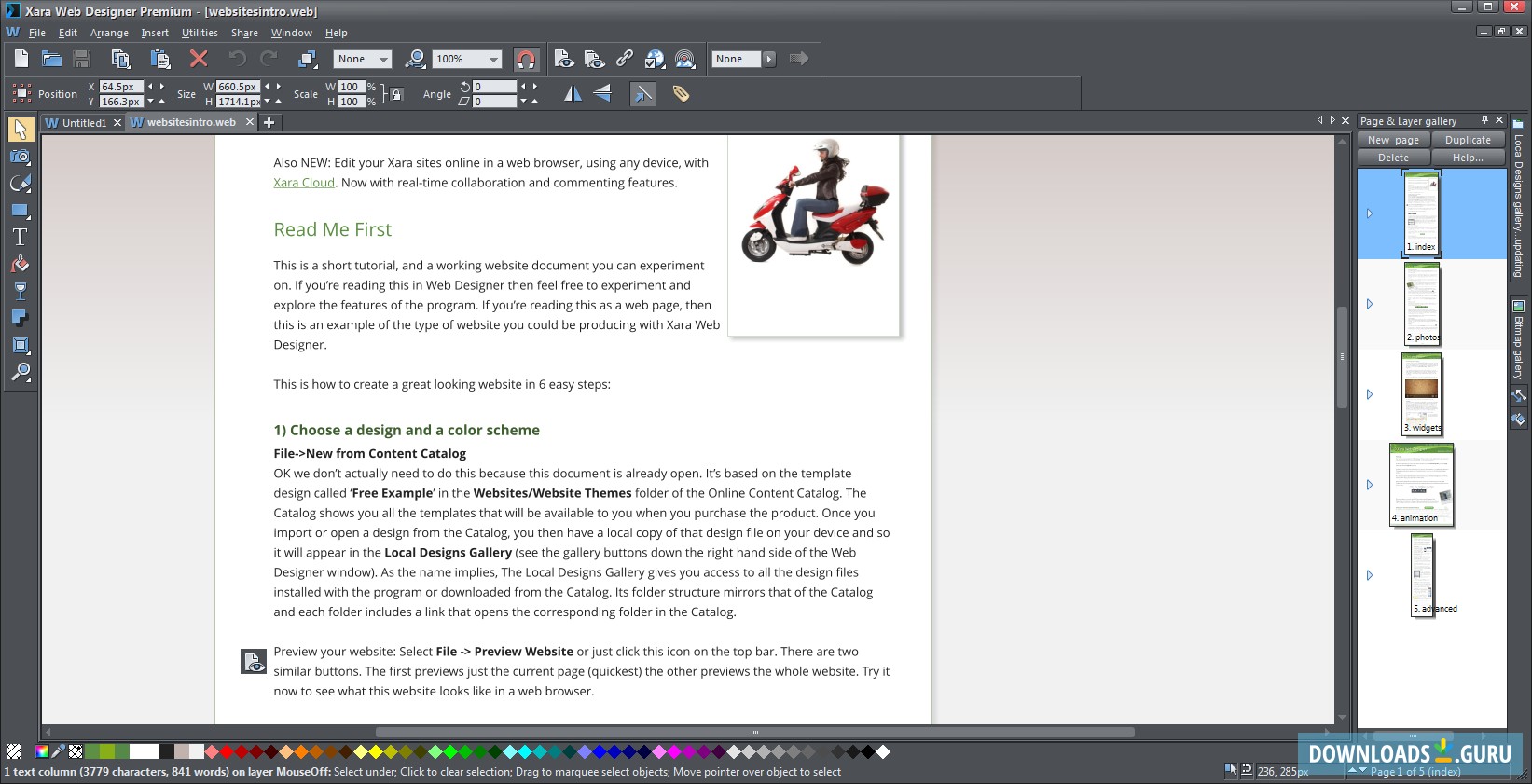Pick the yellow color swatch
Image resolution: width=1532 pixels, height=784 pixels.
(x=376, y=751)
